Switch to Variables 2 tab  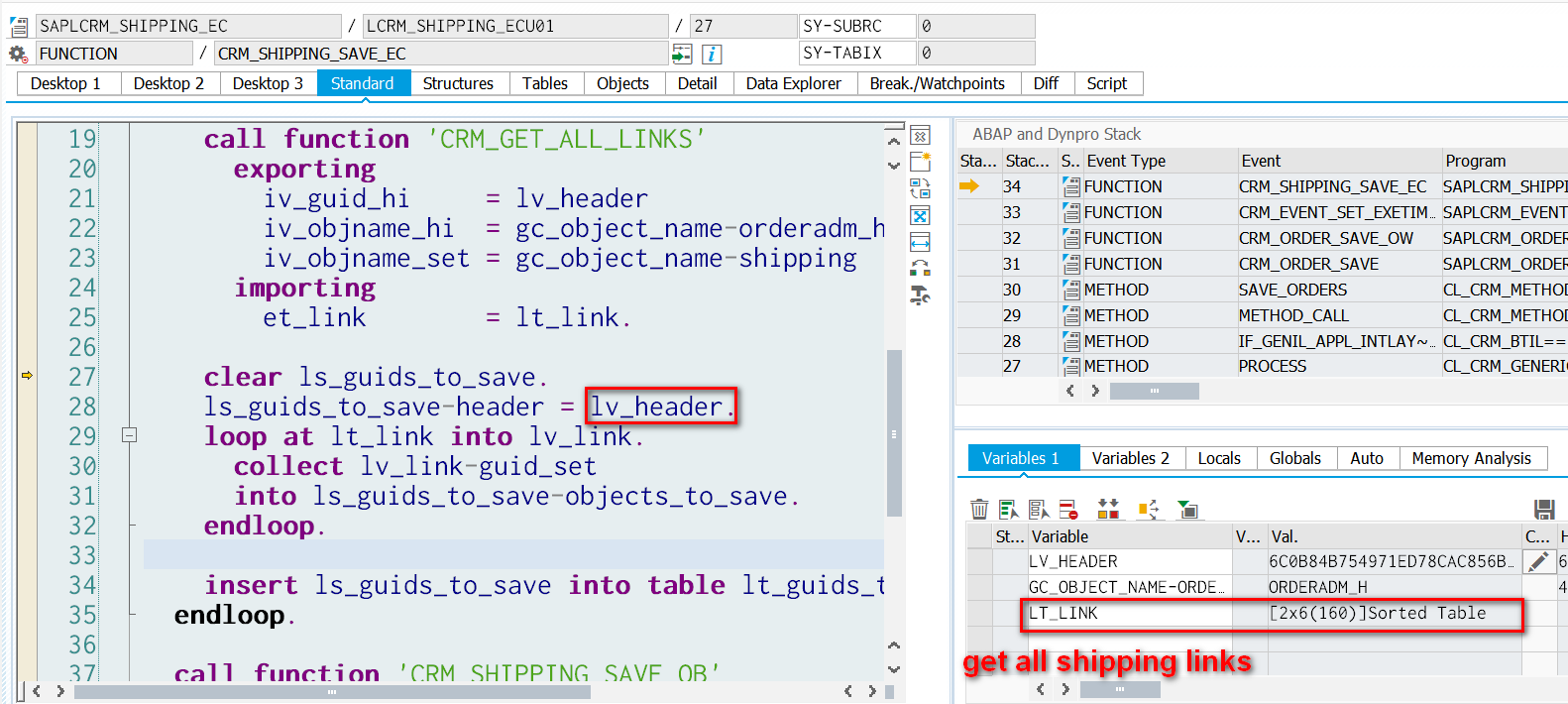1131,458
